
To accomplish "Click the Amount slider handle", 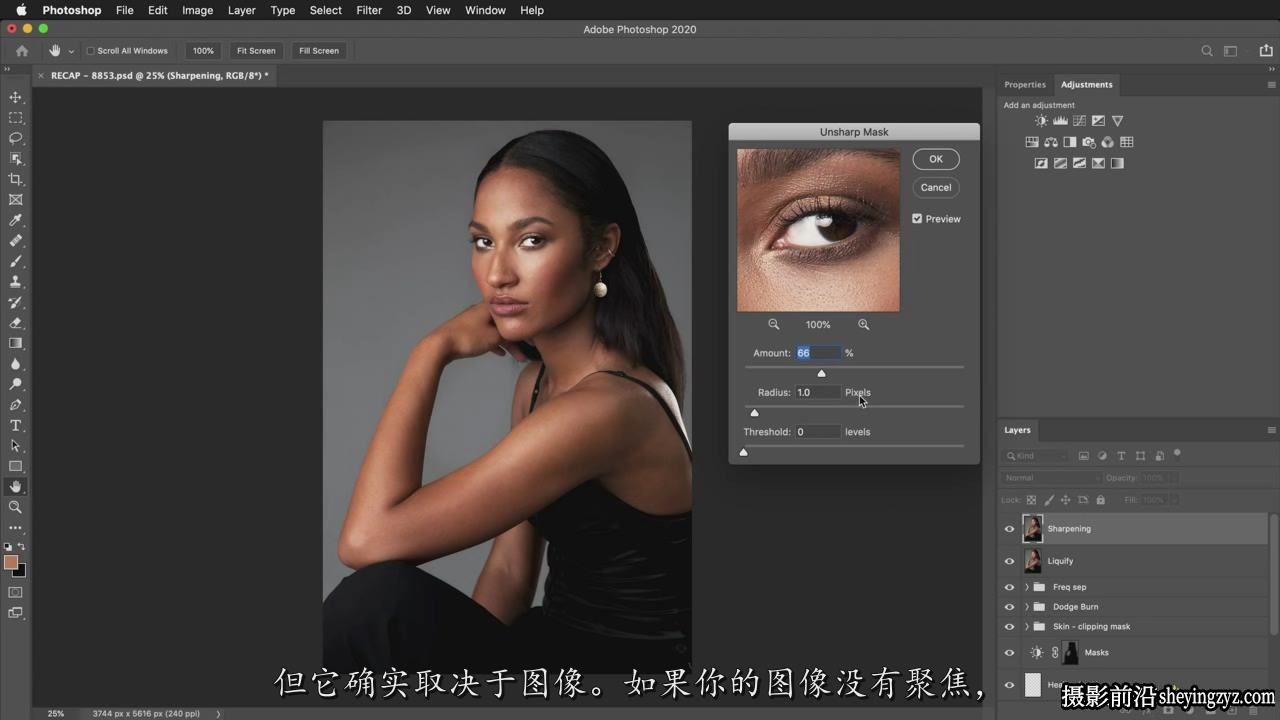I will coord(821,374).
